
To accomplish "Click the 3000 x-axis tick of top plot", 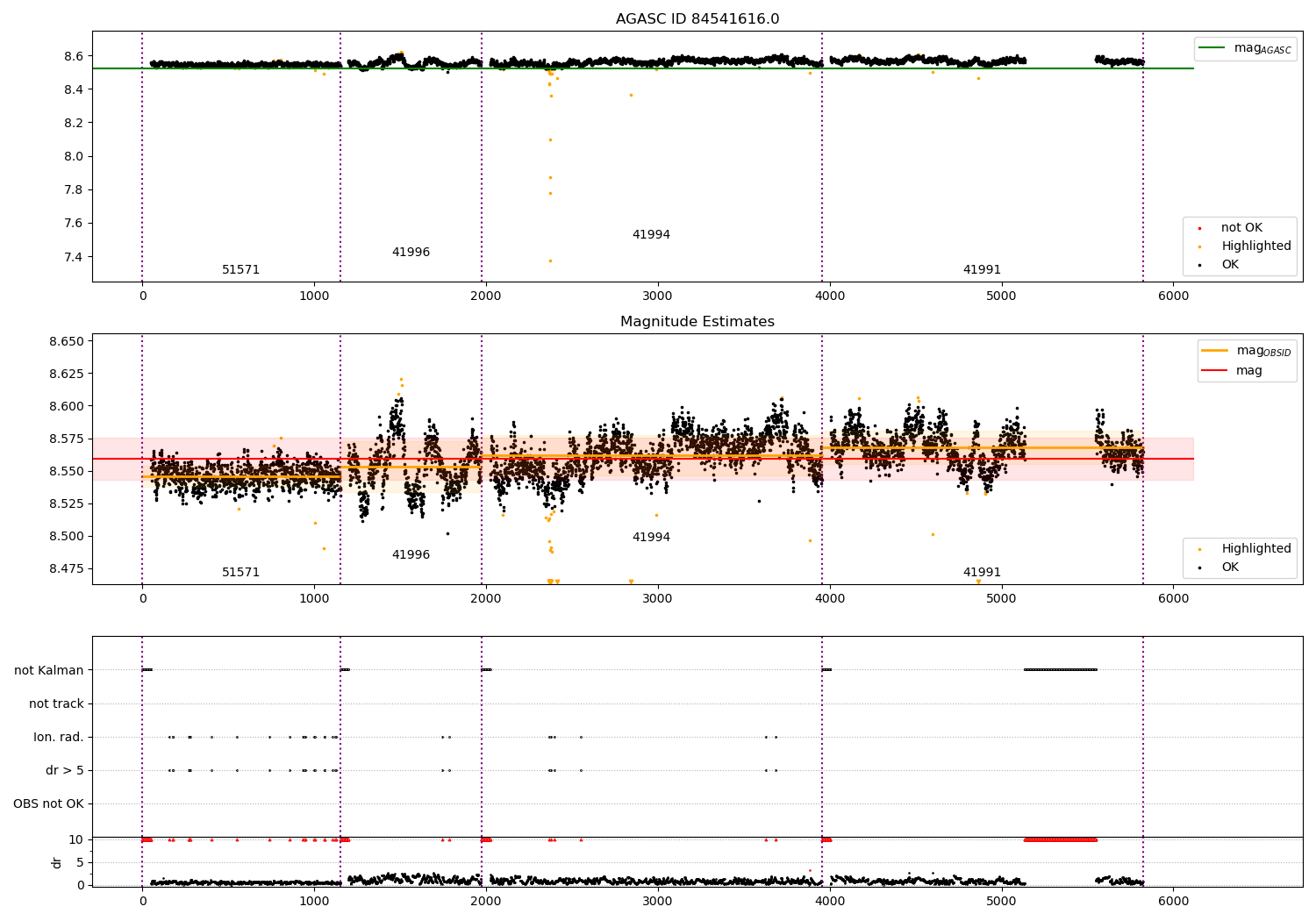I will (658, 296).
